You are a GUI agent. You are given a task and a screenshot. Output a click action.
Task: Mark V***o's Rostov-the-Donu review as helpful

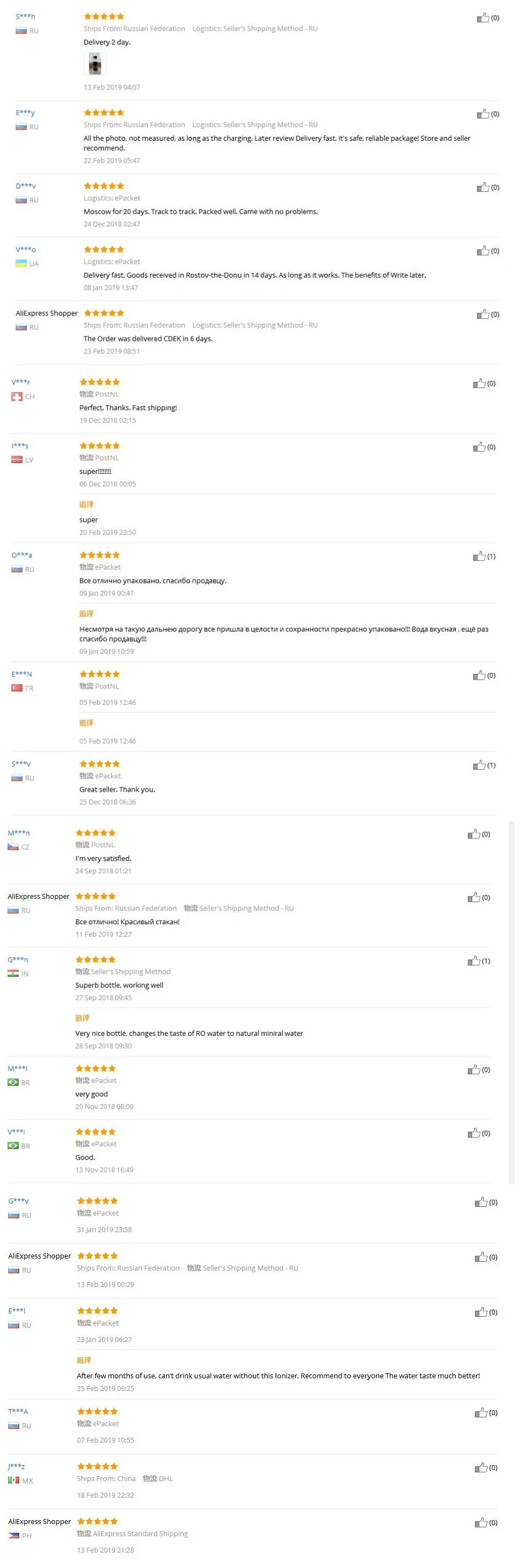click(482, 251)
